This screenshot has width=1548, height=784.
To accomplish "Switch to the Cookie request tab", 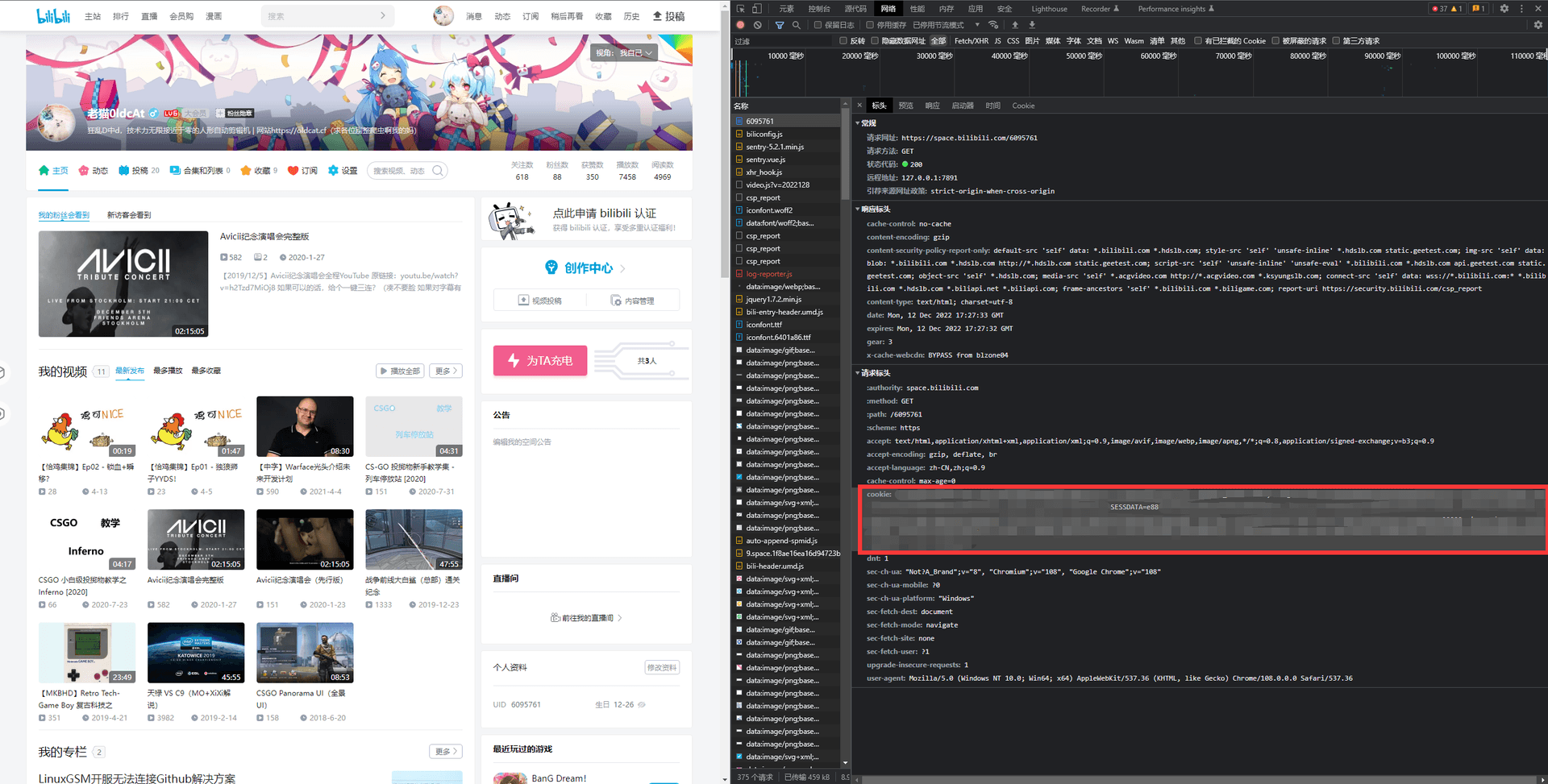I will 1023,106.
